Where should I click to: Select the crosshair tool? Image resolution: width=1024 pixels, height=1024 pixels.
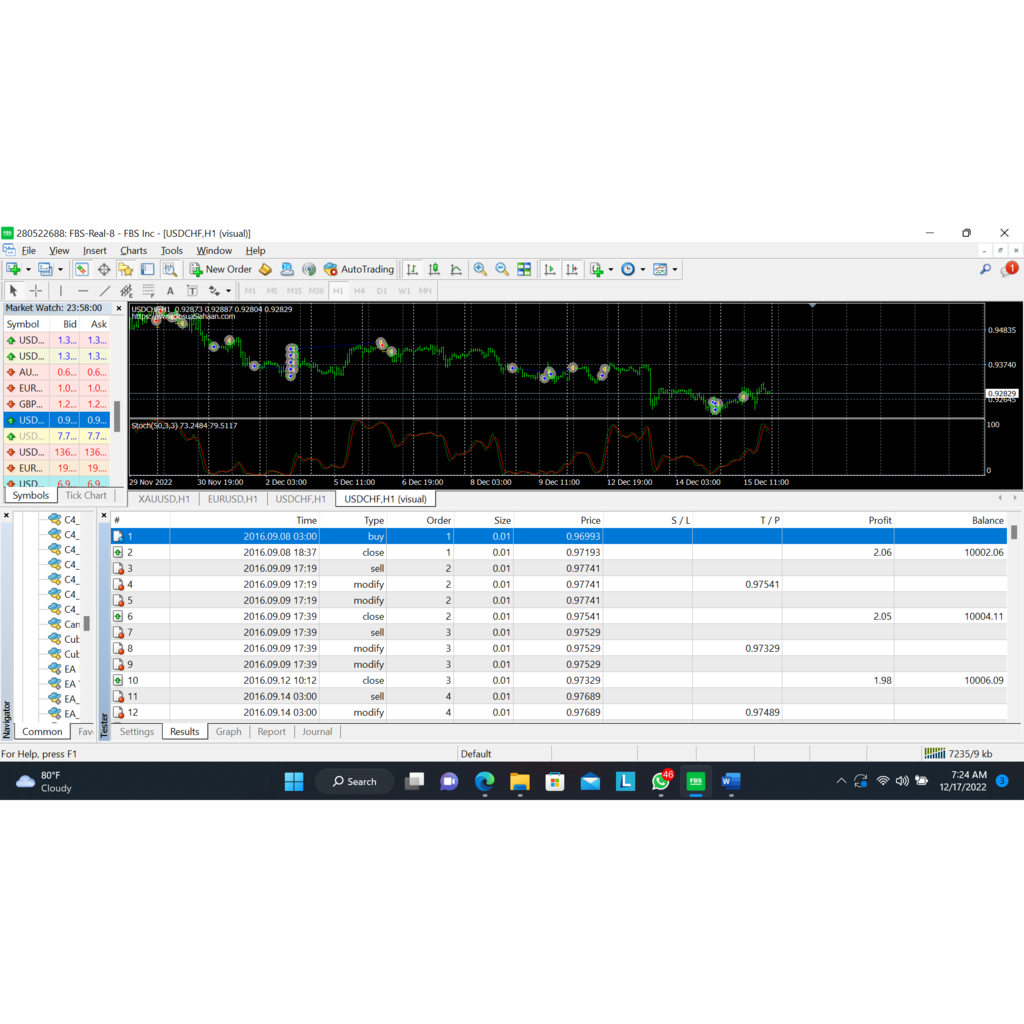pos(36,291)
